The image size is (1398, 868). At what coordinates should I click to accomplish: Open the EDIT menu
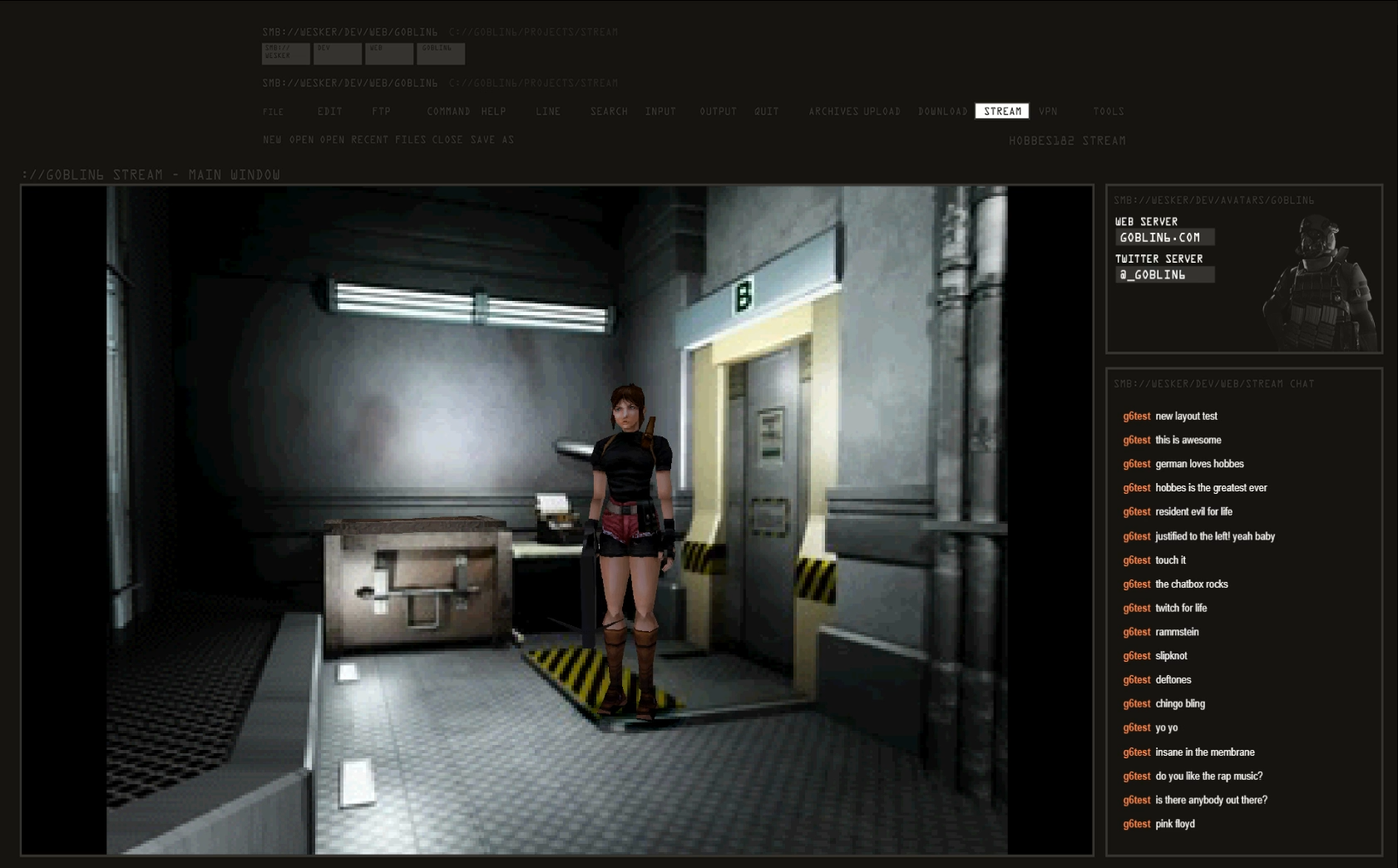329,111
